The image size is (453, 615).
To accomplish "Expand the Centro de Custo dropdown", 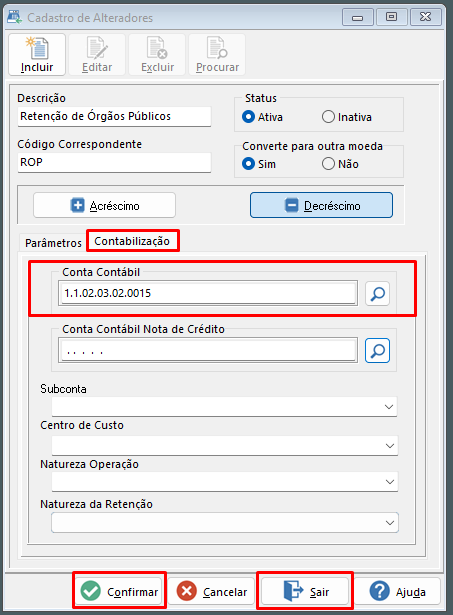I will pos(225,446).
